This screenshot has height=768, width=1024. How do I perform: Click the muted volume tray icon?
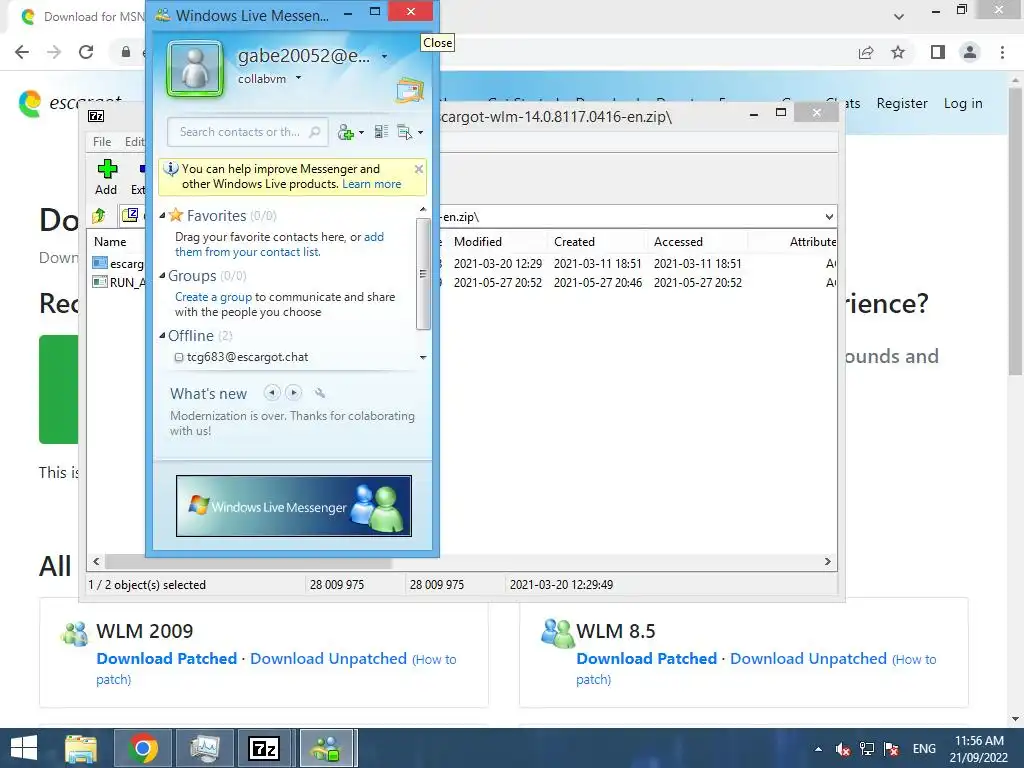[842, 749]
